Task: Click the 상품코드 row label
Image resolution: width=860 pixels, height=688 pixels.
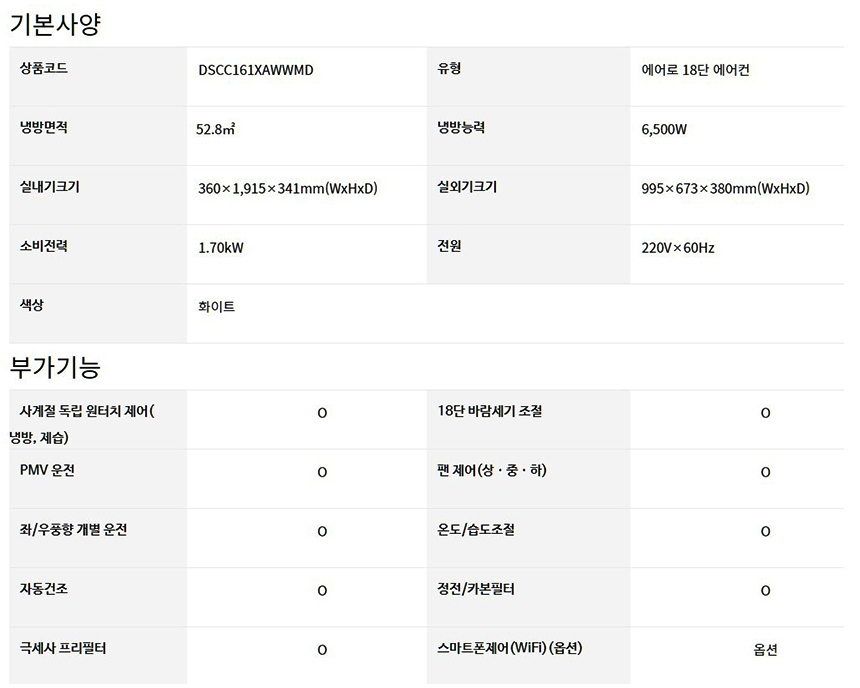Action: [x=44, y=70]
